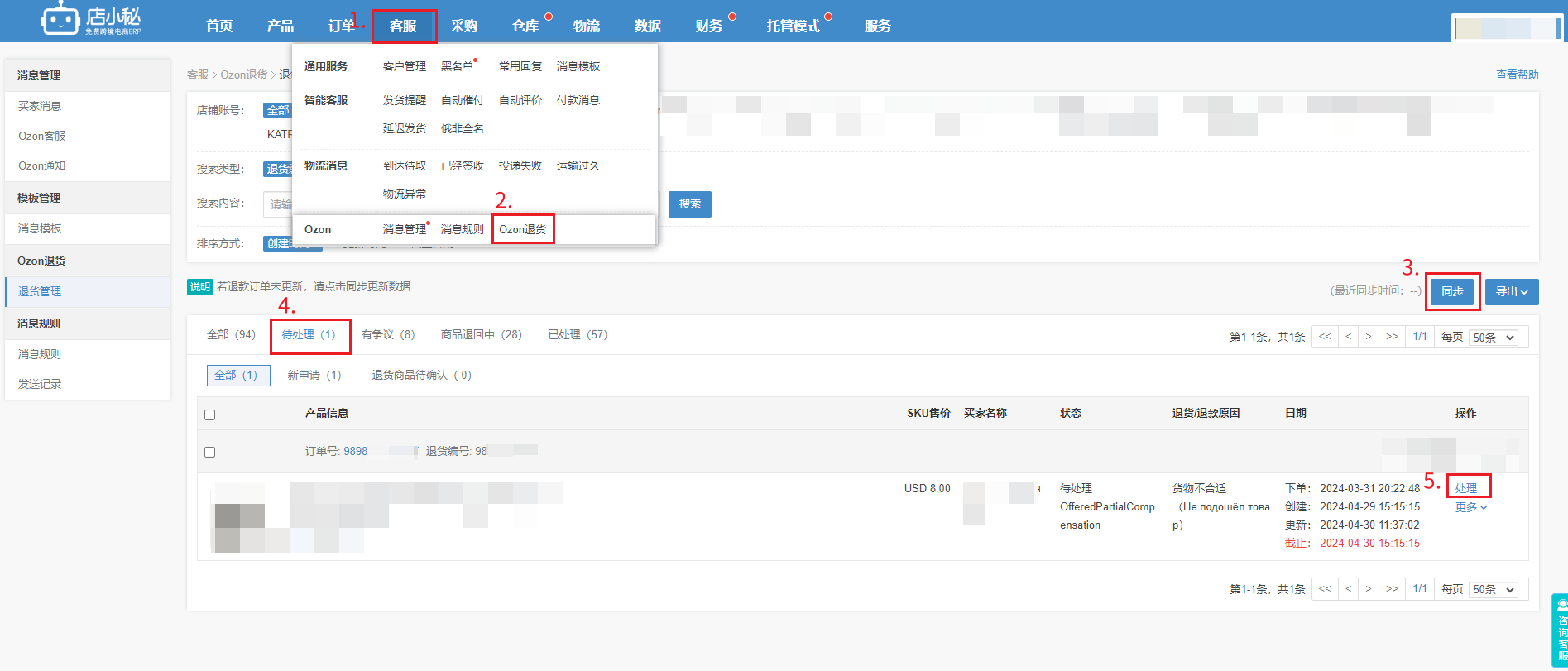Viewport: 1568px width, 671px height.
Task: Select the 退货商品待确认 (0) sub-filter
Action: pyautogui.click(x=422, y=375)
